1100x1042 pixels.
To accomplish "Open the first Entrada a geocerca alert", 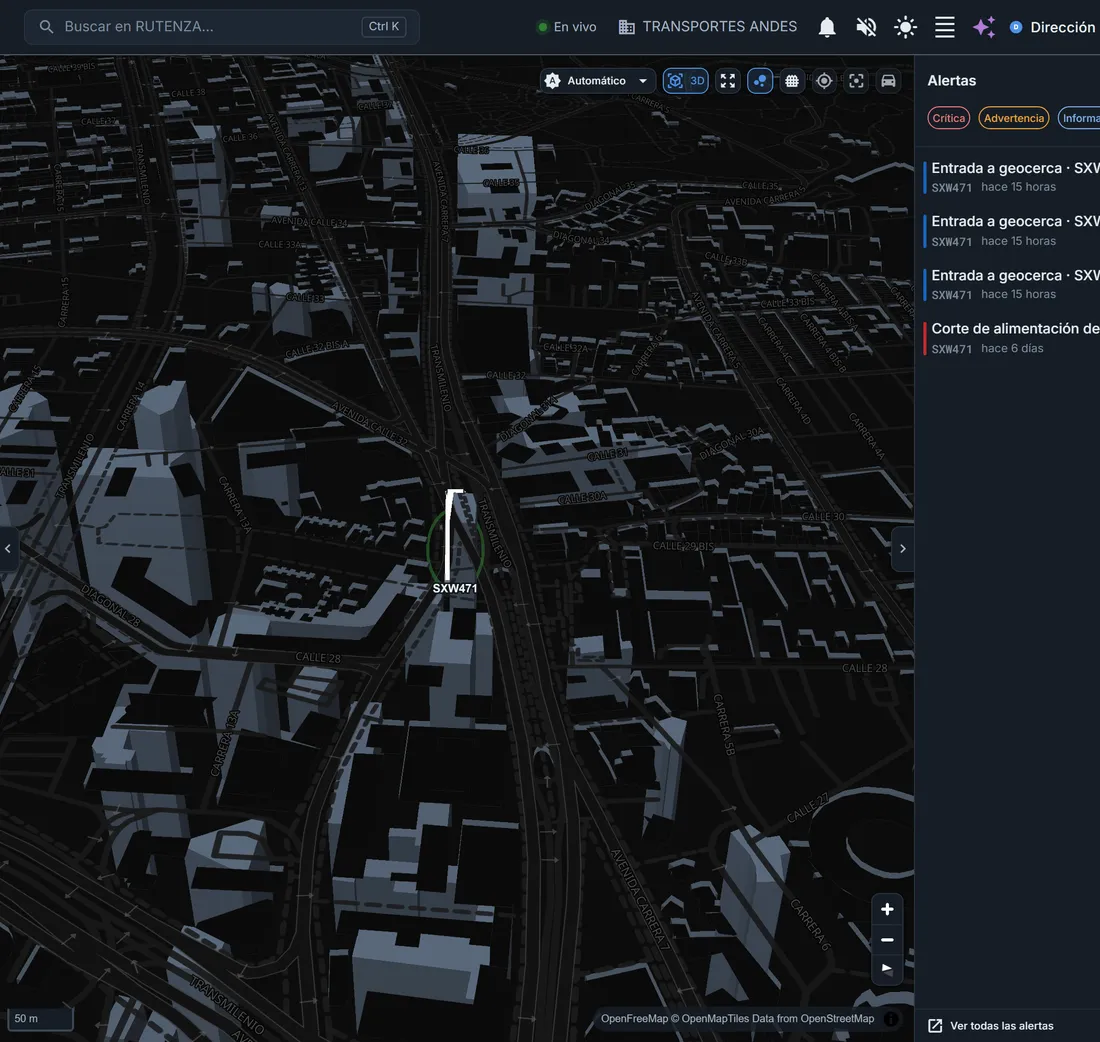I will (1011, 177).
